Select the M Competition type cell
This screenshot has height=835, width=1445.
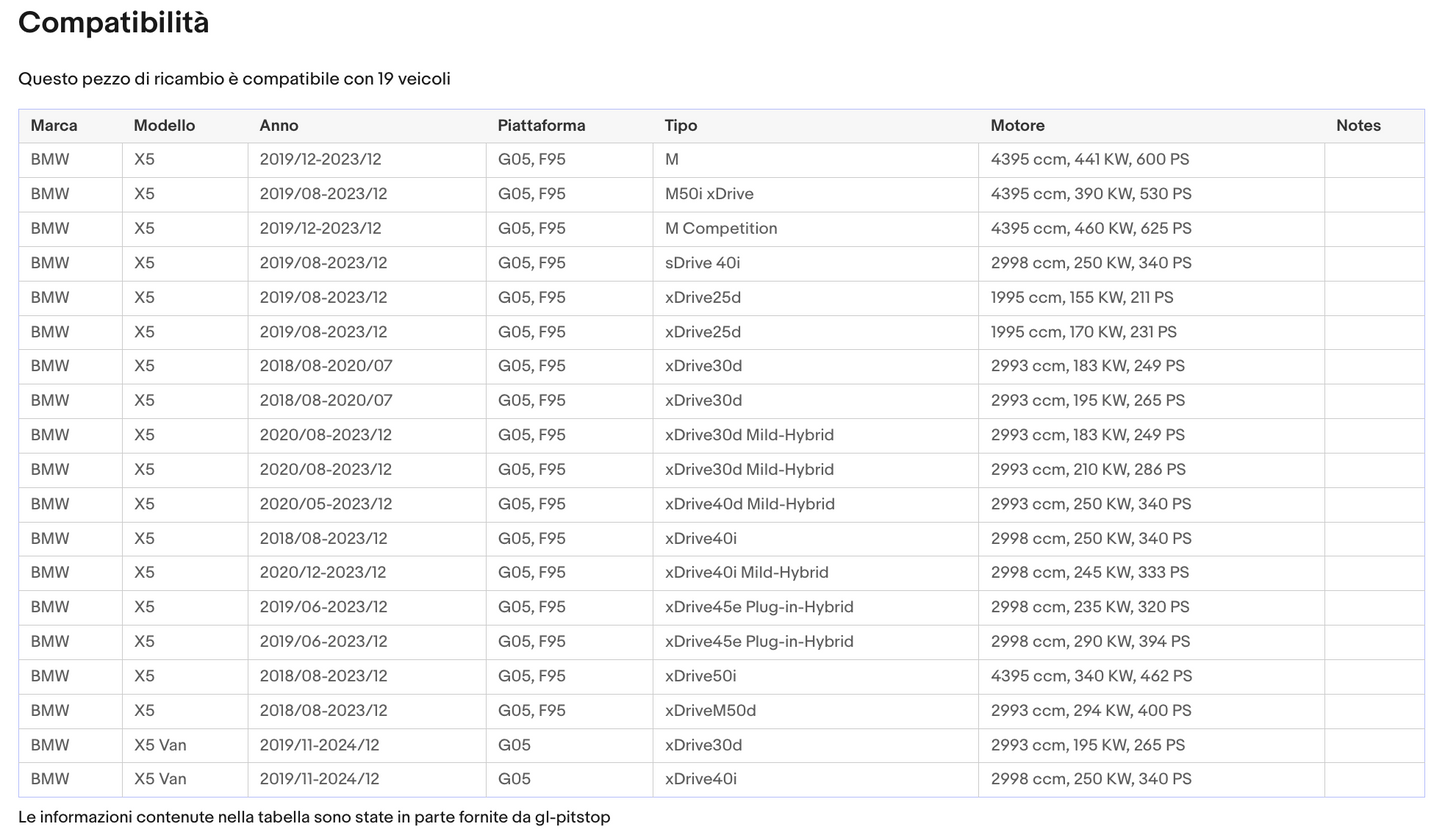point(720,229)
